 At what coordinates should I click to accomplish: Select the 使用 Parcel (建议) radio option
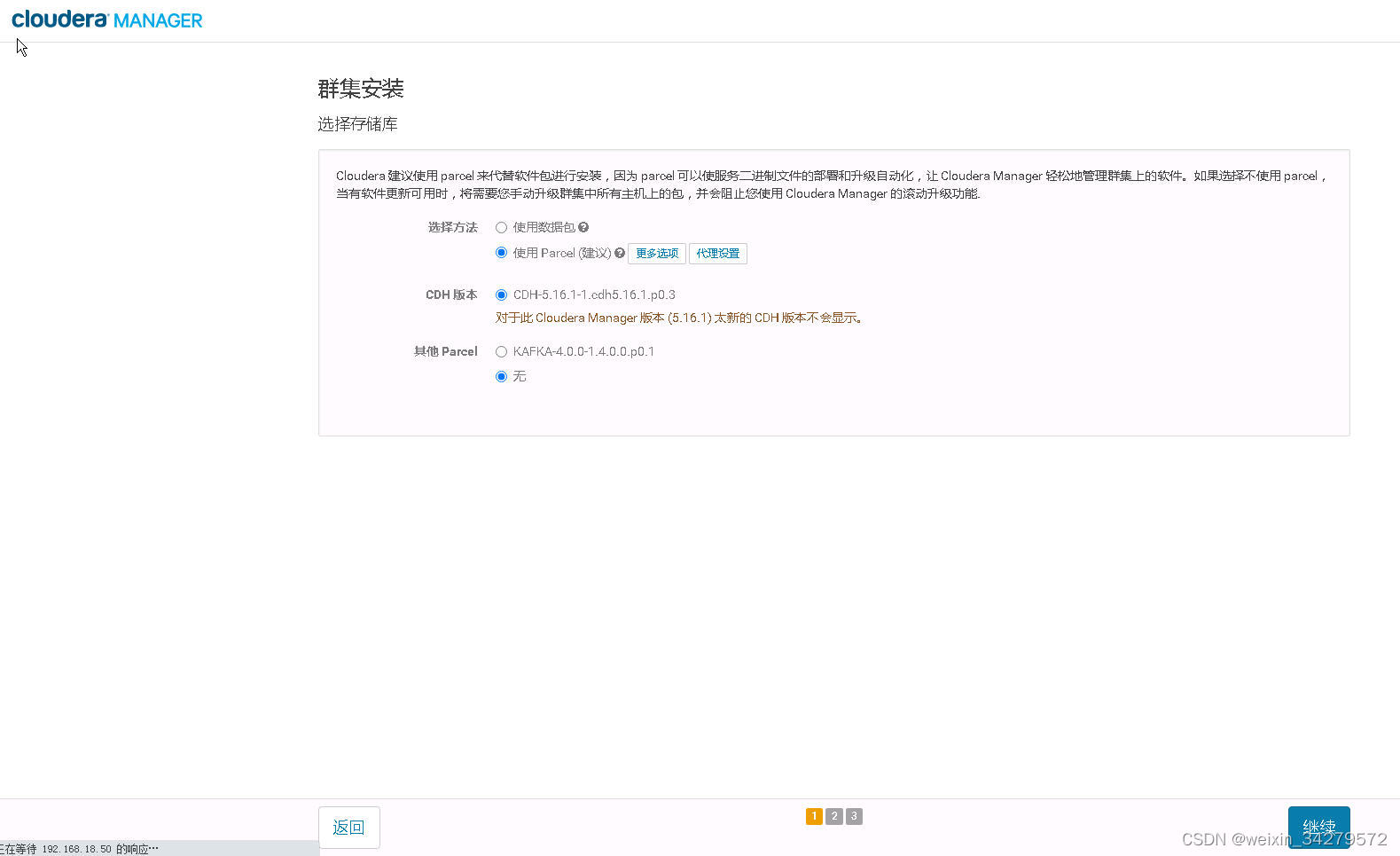[501, 253]
